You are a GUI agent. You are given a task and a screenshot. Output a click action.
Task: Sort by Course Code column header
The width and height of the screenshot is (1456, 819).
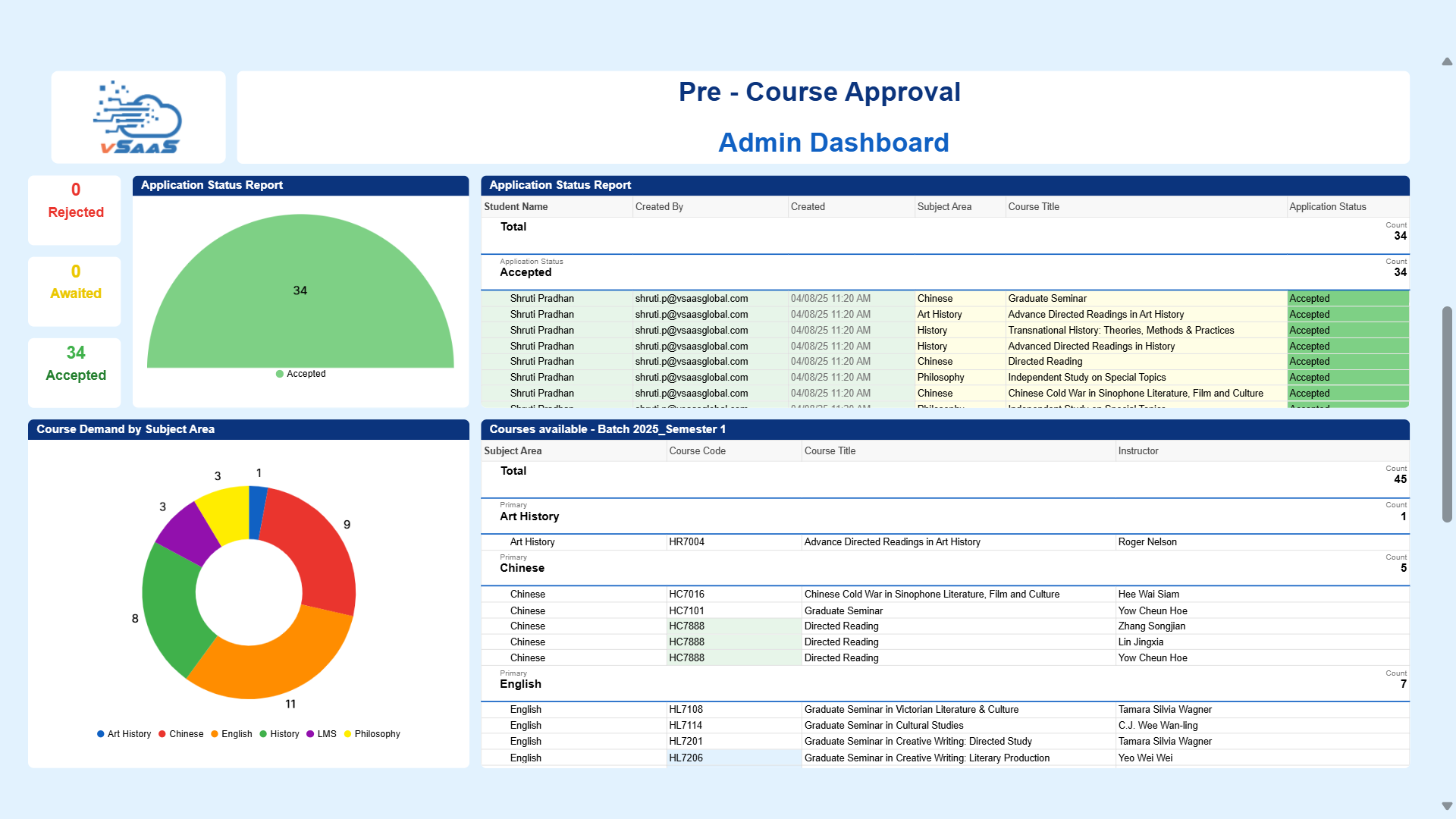click(697, 451)
